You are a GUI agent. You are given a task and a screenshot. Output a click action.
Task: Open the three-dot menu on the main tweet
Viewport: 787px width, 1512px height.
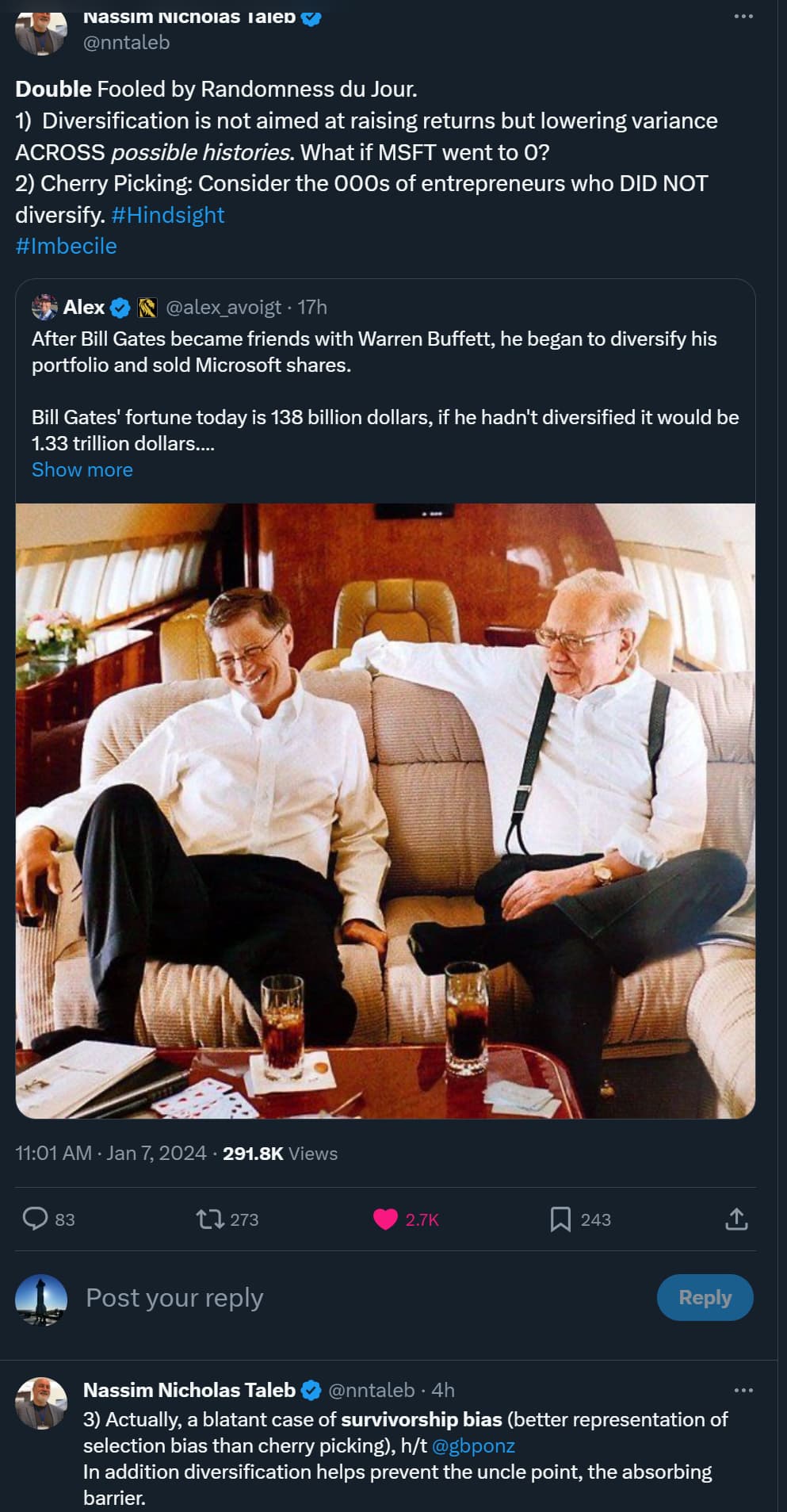coord(743,17)
